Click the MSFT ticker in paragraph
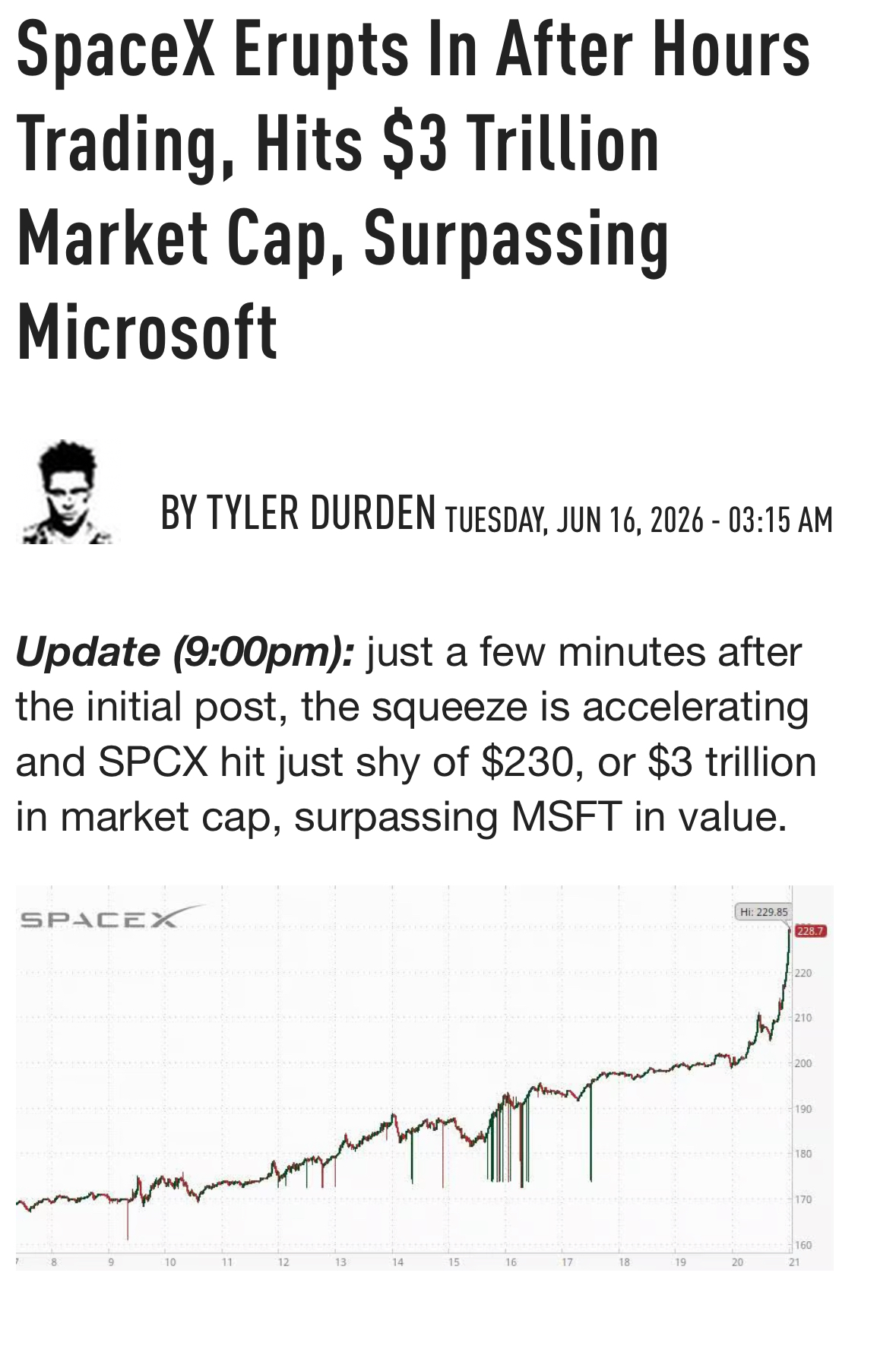Image resolution: width=896 pixels, height=1368 pixels. pos(567,816)
